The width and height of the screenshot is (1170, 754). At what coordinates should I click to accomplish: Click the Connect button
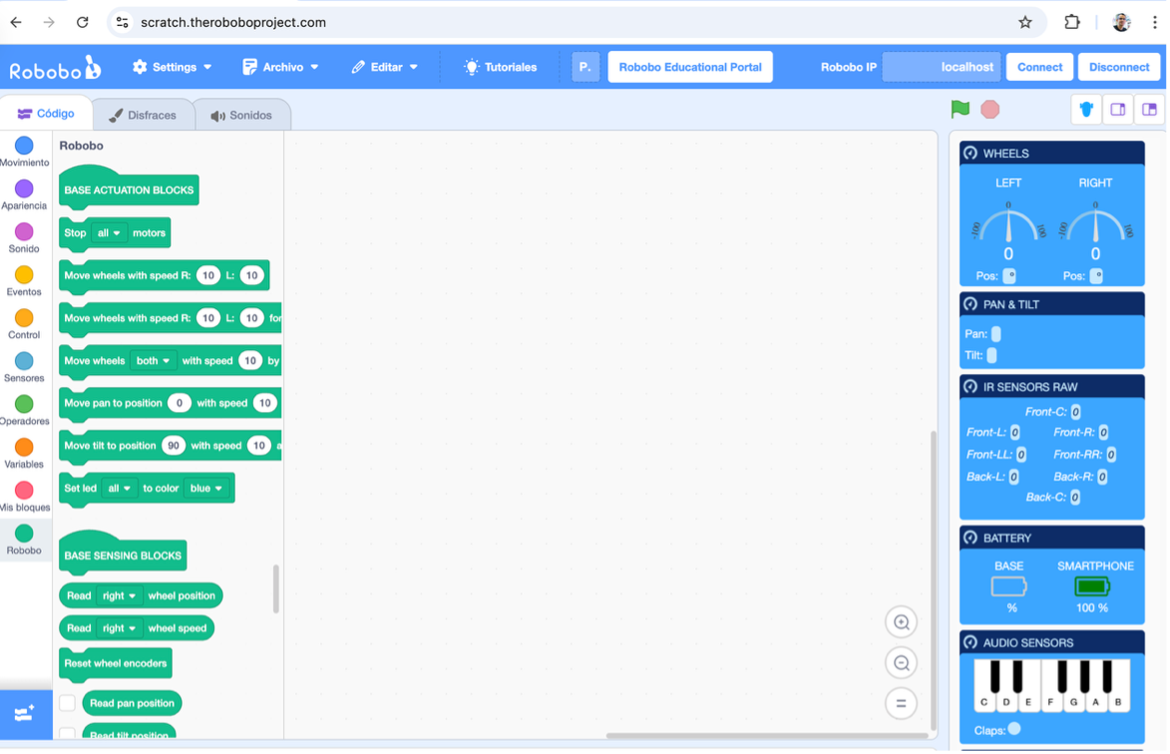pyautogui.click(x=1039, y=67)
